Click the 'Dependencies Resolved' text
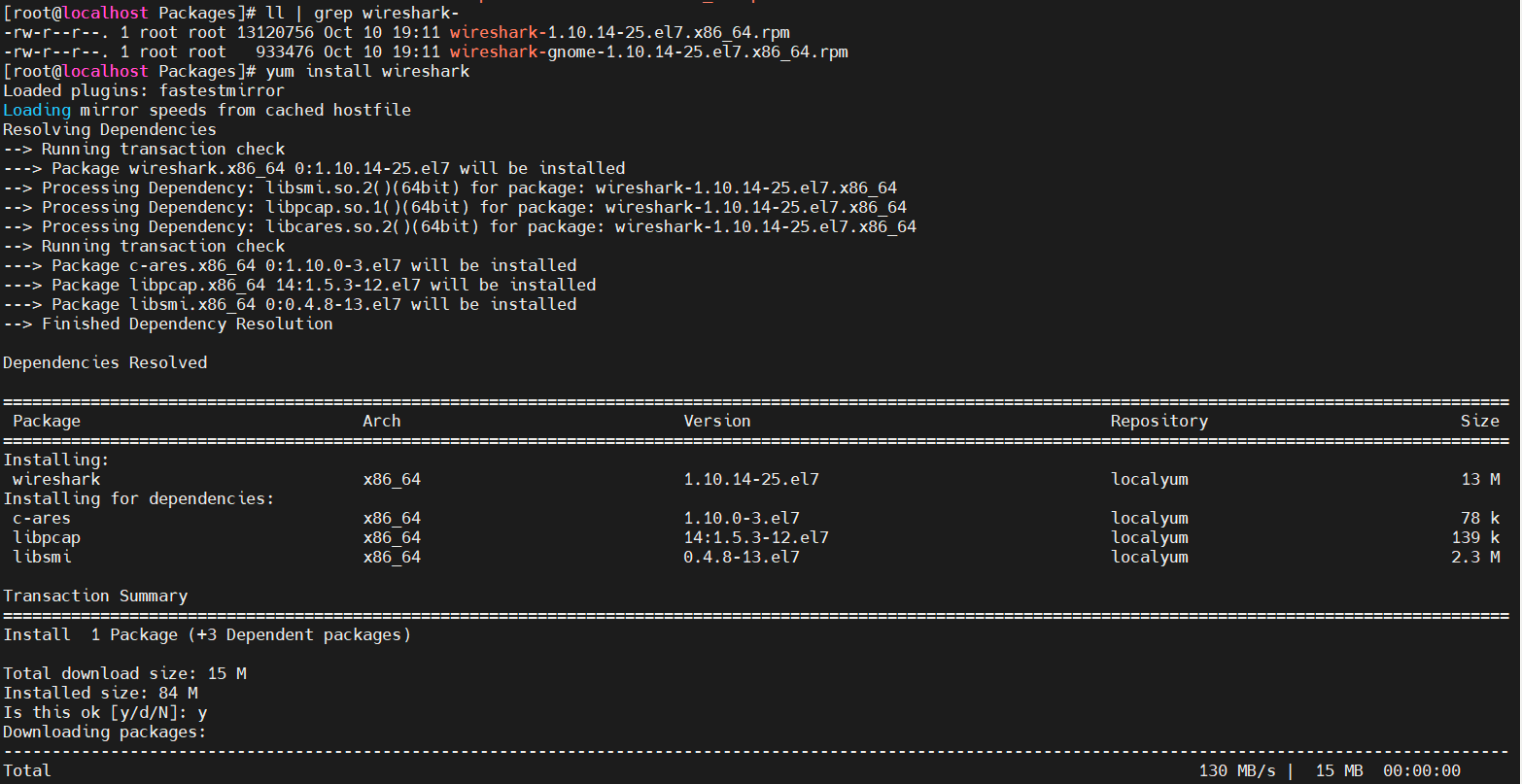This screenshot has width=1522, height=784. click(x=105, y=362)
